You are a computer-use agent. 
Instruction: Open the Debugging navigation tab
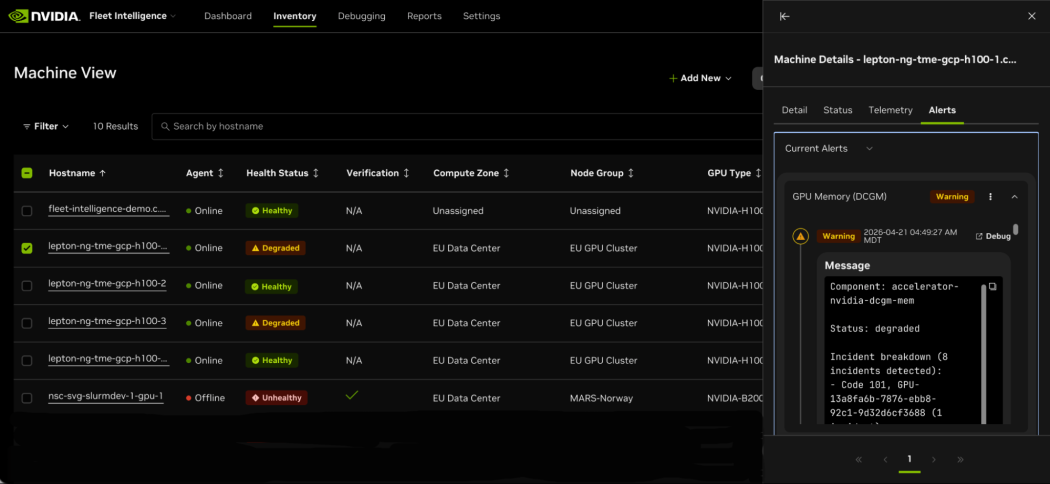pyautogui.click(x=362, y=16)
